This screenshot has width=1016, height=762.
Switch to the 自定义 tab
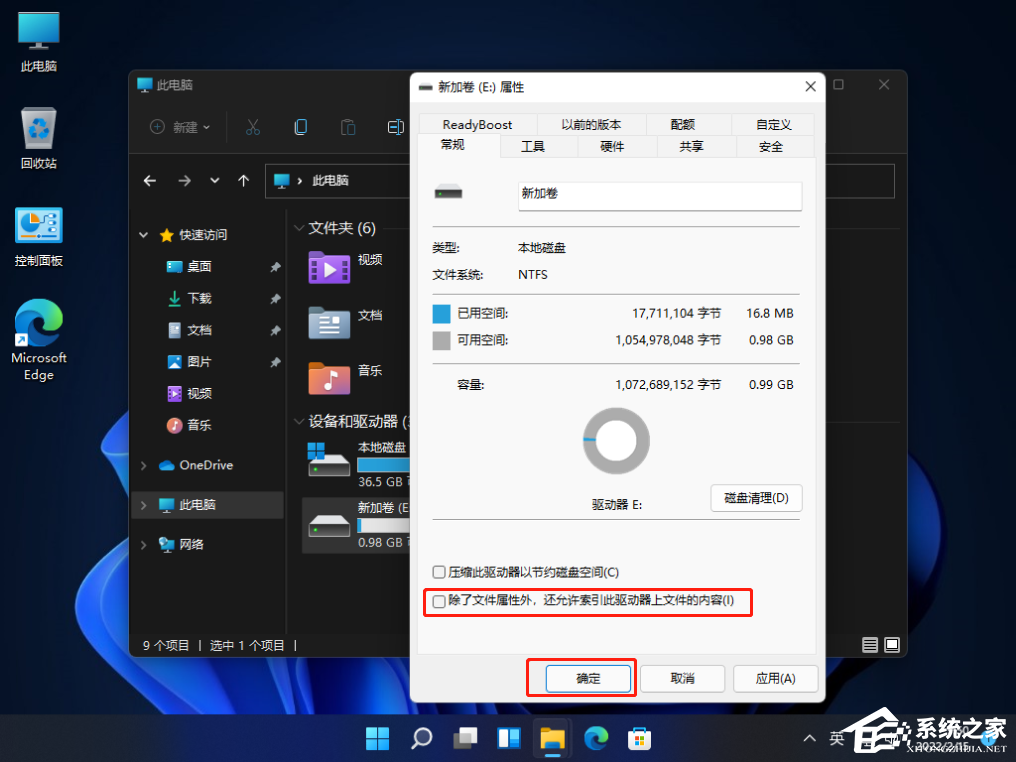774,124
